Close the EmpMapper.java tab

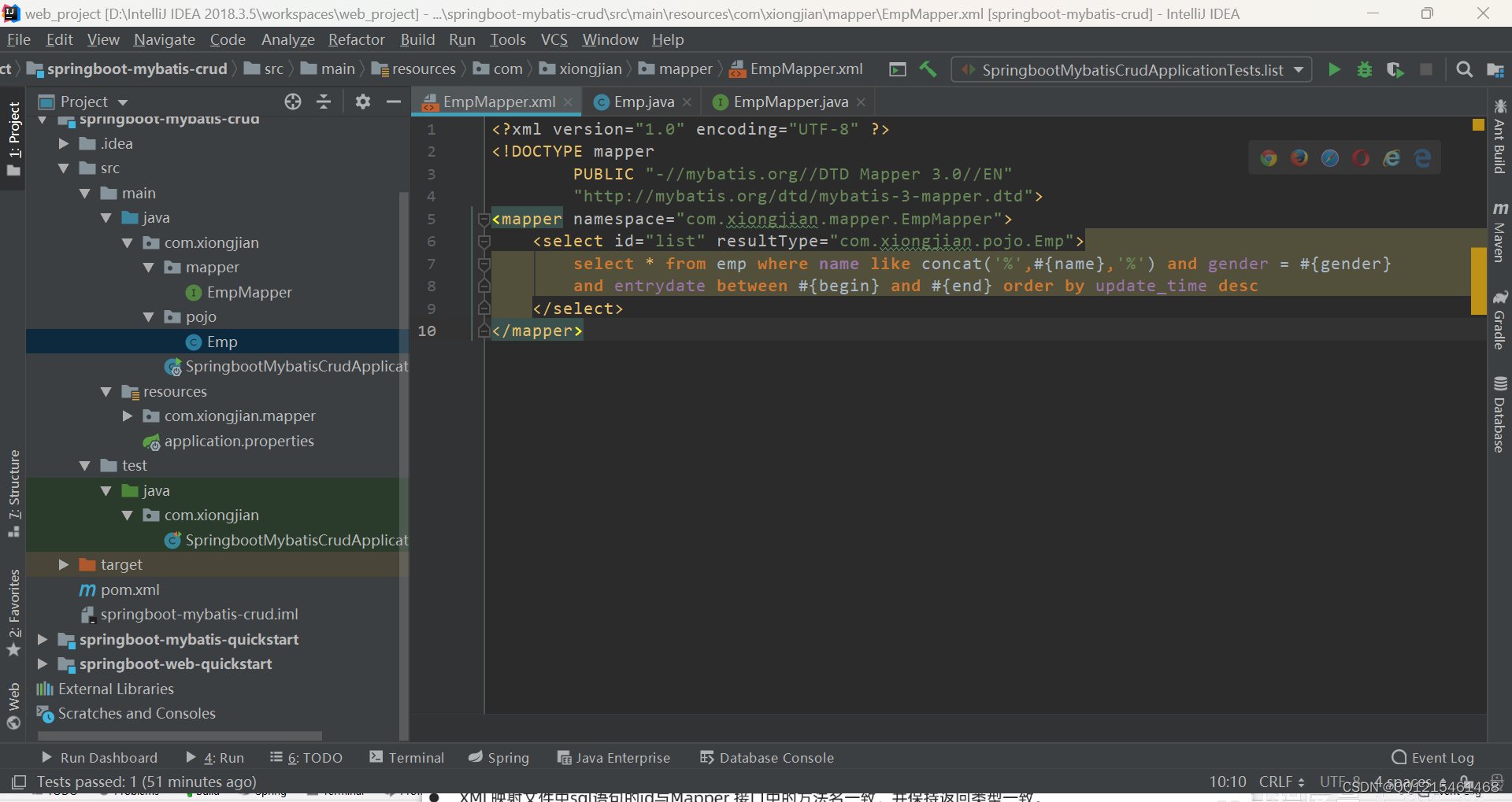[861, 102]
